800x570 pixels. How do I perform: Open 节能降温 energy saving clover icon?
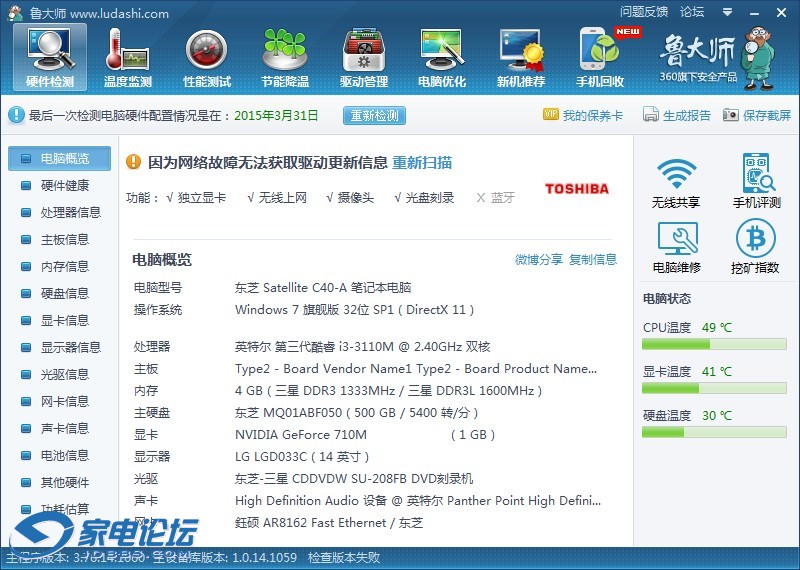click(x=285, y=56)
